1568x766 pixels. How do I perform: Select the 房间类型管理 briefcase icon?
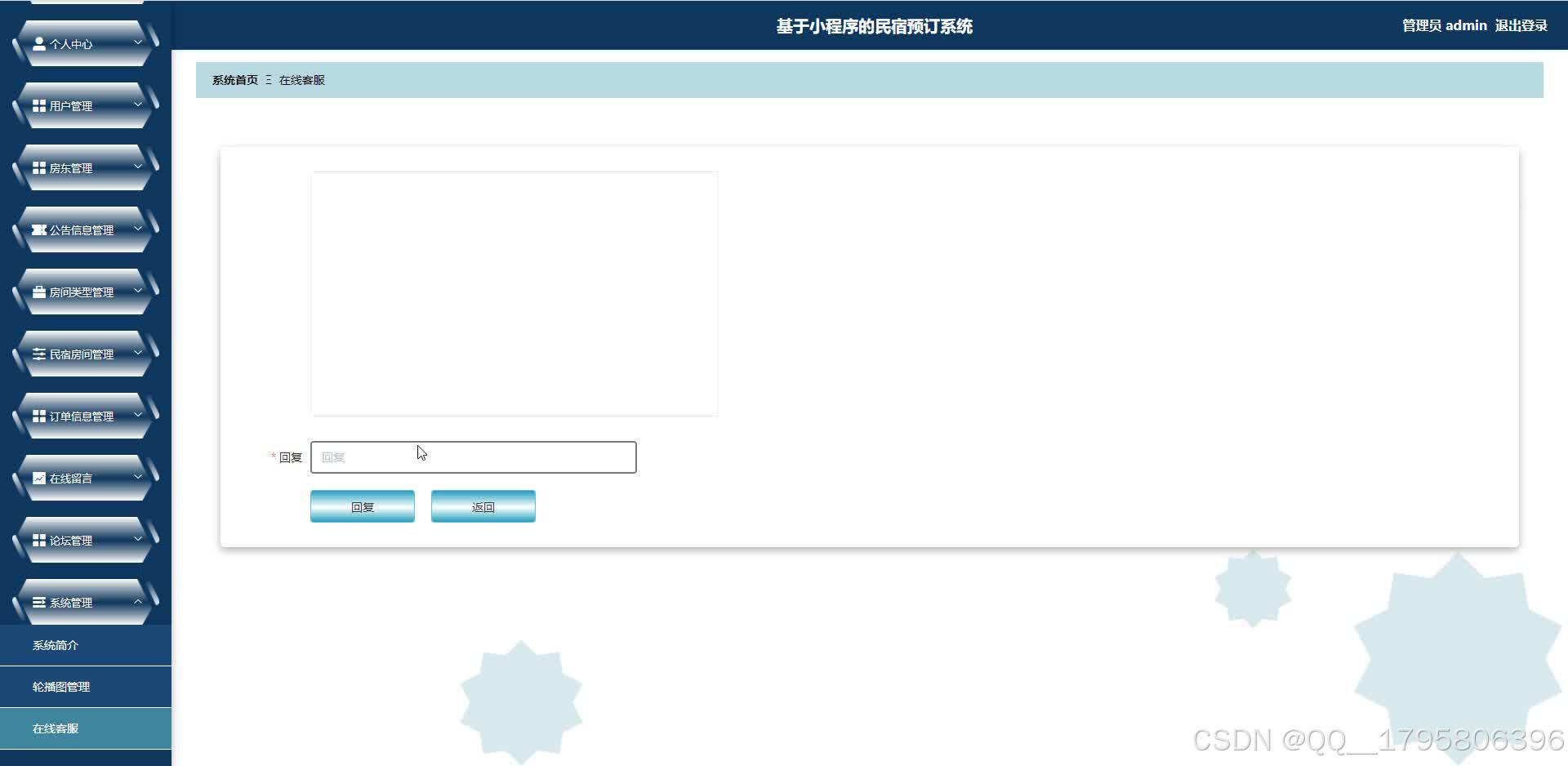coord(39,292)
